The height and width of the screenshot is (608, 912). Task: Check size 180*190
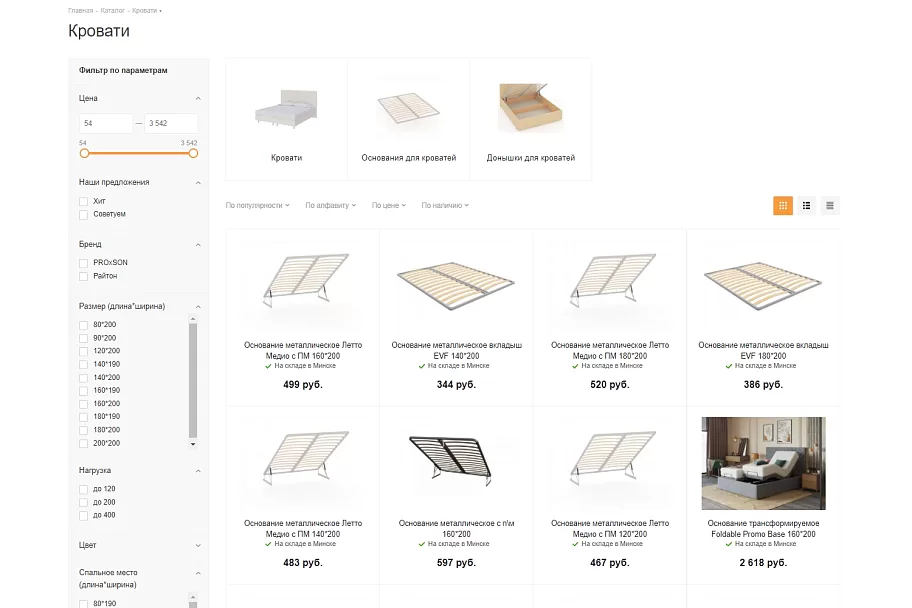[x=83, y=417]
